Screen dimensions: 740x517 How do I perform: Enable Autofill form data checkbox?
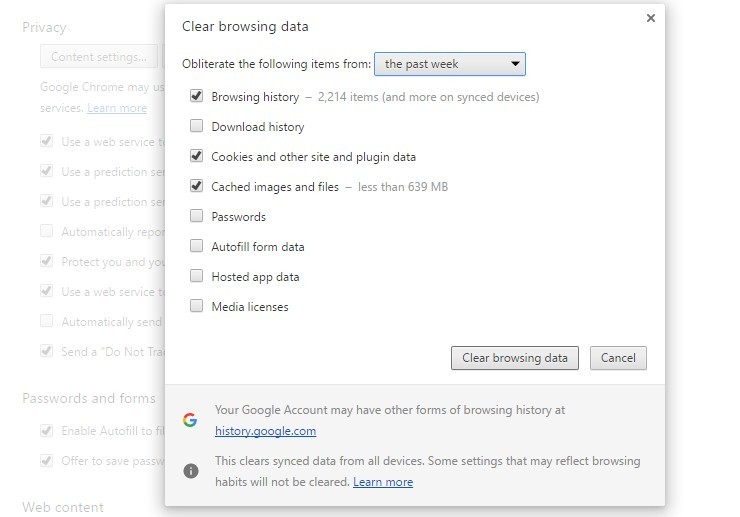[196, 246]
